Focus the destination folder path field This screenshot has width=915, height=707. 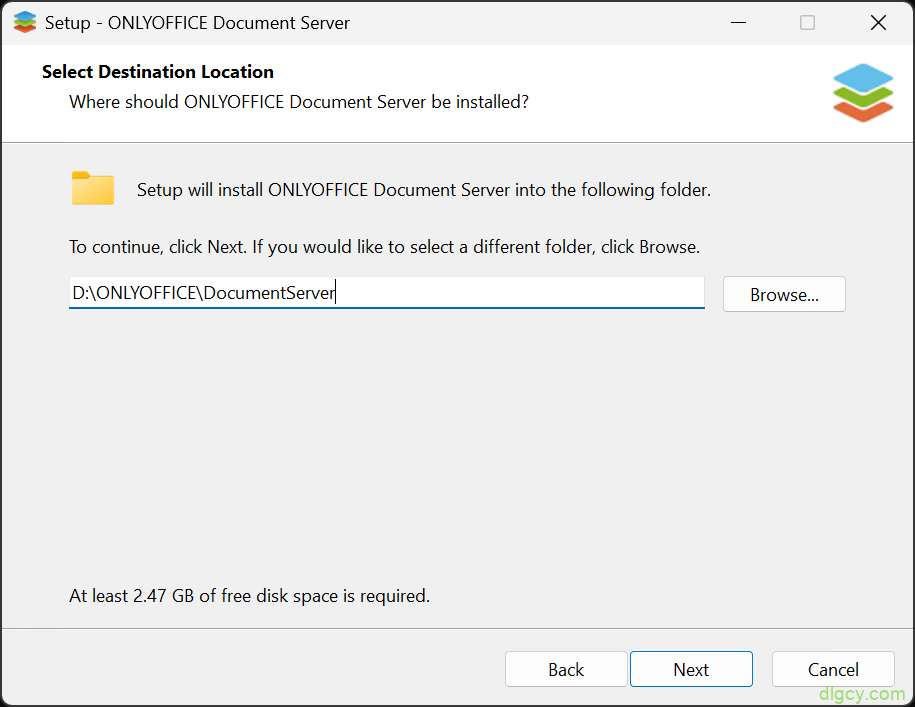[386, 292]
